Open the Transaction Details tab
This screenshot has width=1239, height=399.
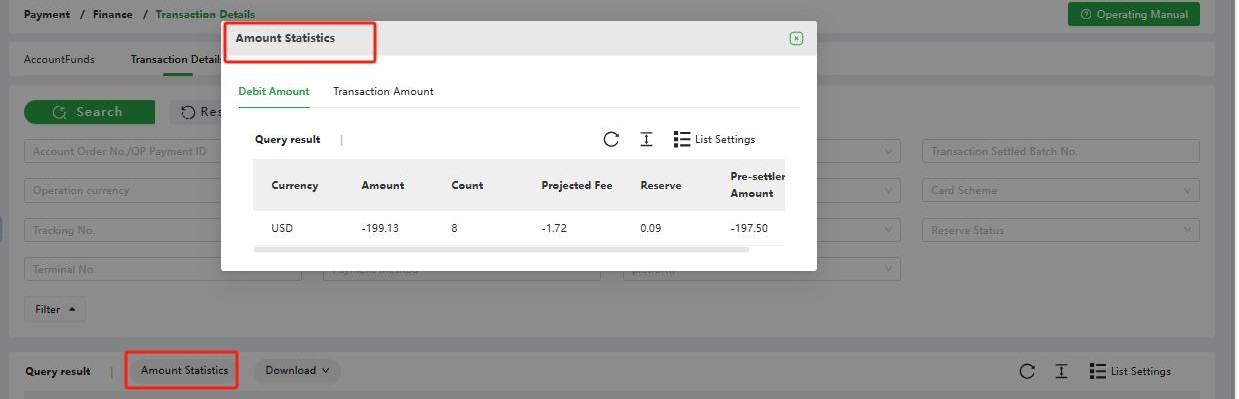pyautogui.click(x=176, y=59)
